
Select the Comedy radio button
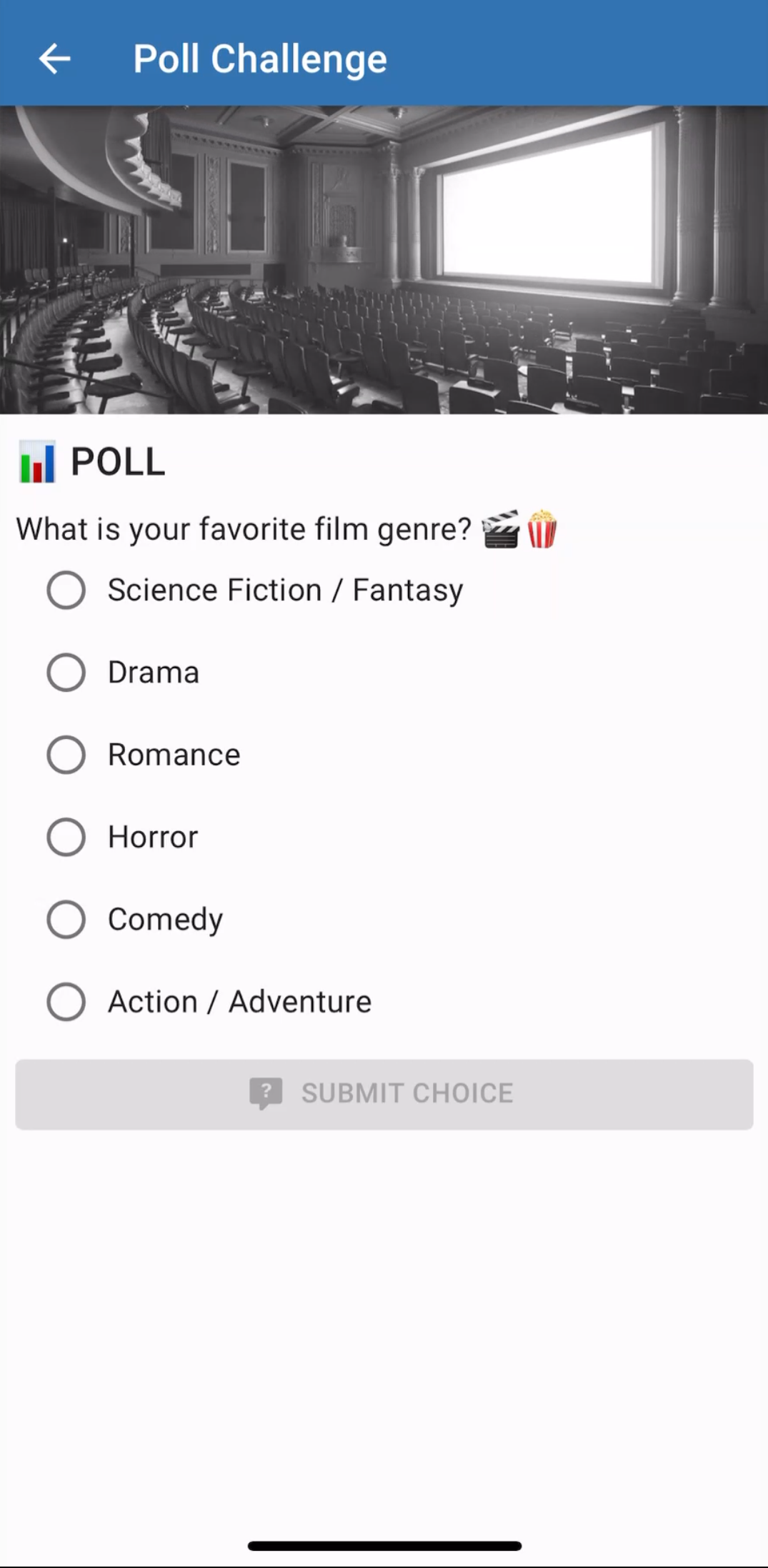[x=66, y=919]
